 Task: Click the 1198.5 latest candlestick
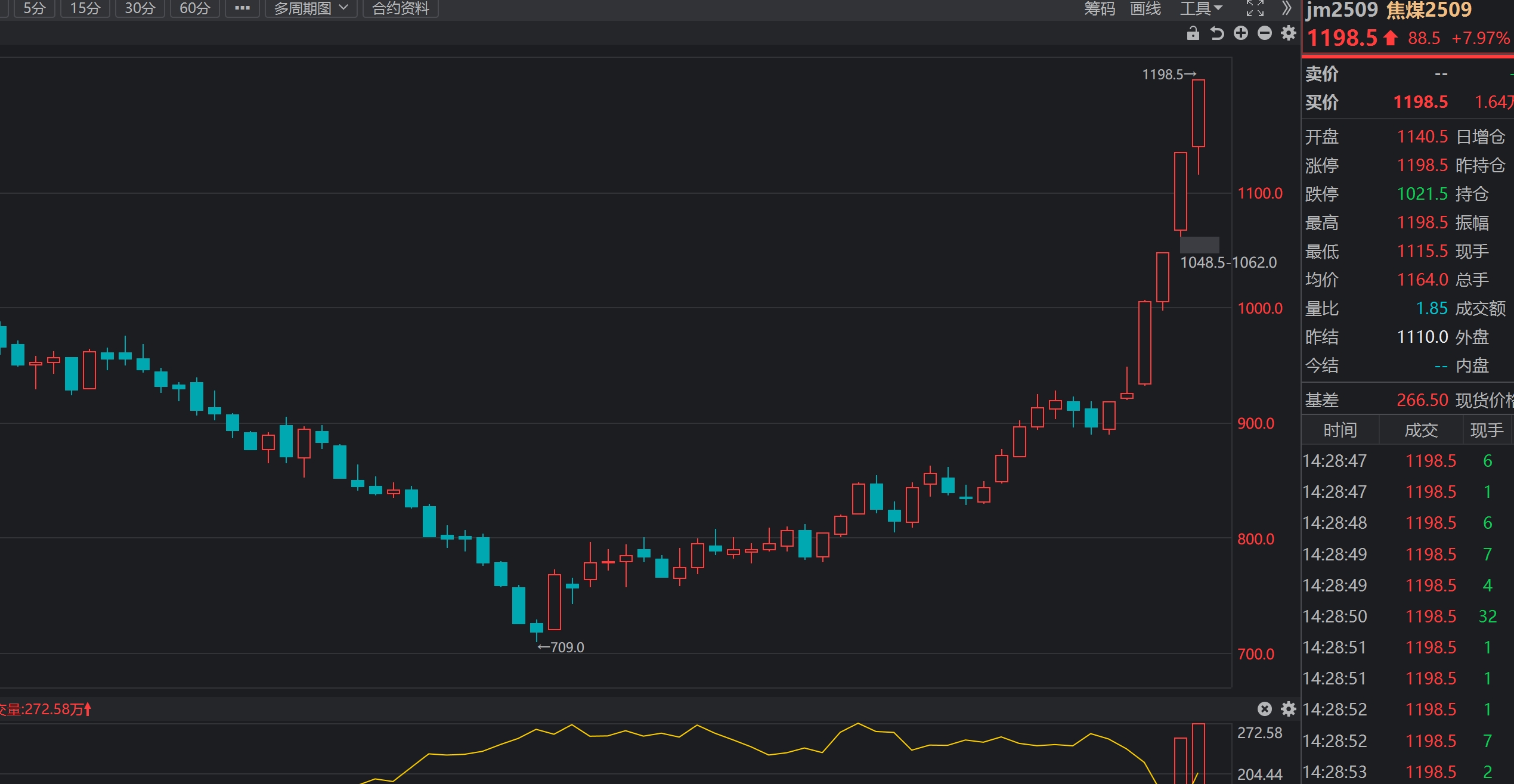(1198, 113)
